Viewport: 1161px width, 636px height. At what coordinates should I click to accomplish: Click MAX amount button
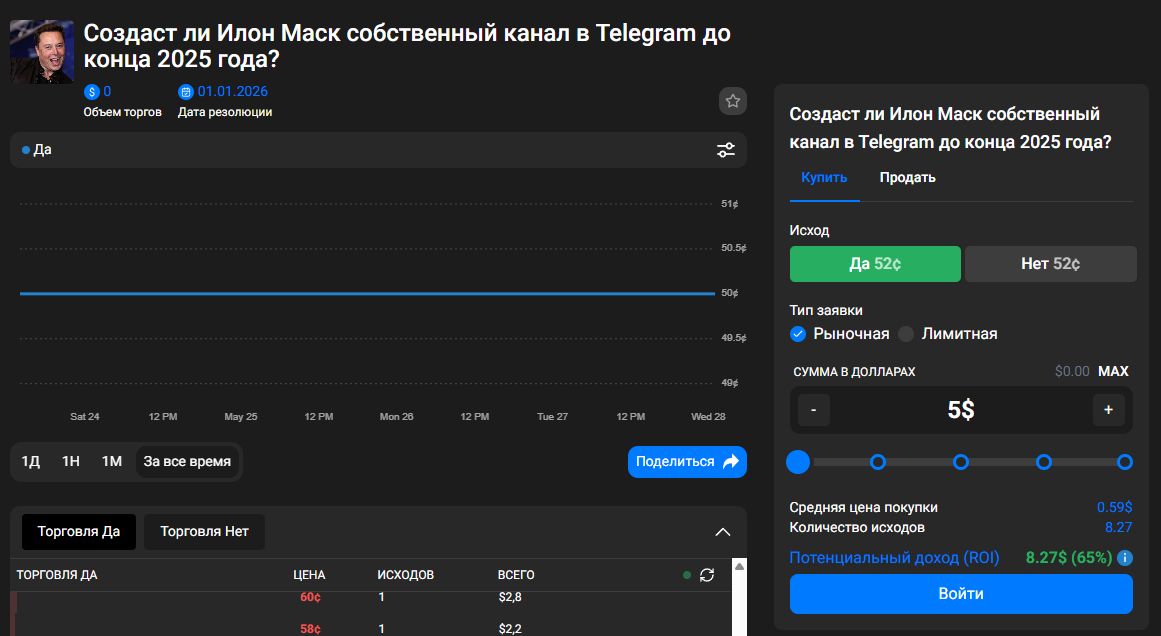(1113, 371)
